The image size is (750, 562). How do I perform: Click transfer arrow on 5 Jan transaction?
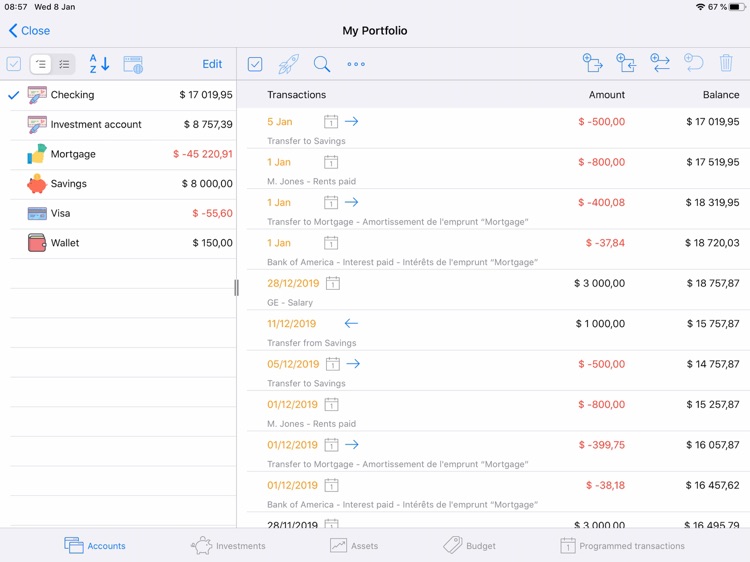[x=352, y=121]
